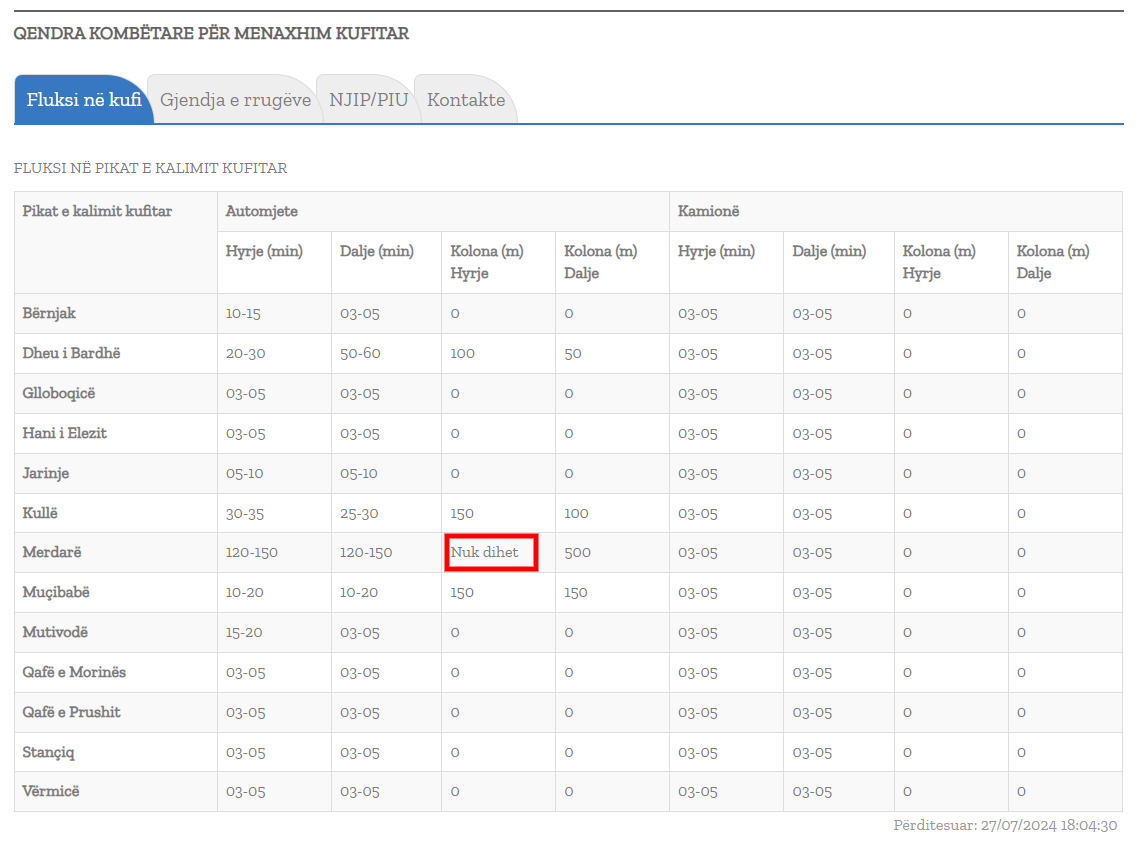Viewport: 1146px width, 856px height.
Task: Click the 120-150 Hyrje value for Merdarë
Action: tap(251, 553)
